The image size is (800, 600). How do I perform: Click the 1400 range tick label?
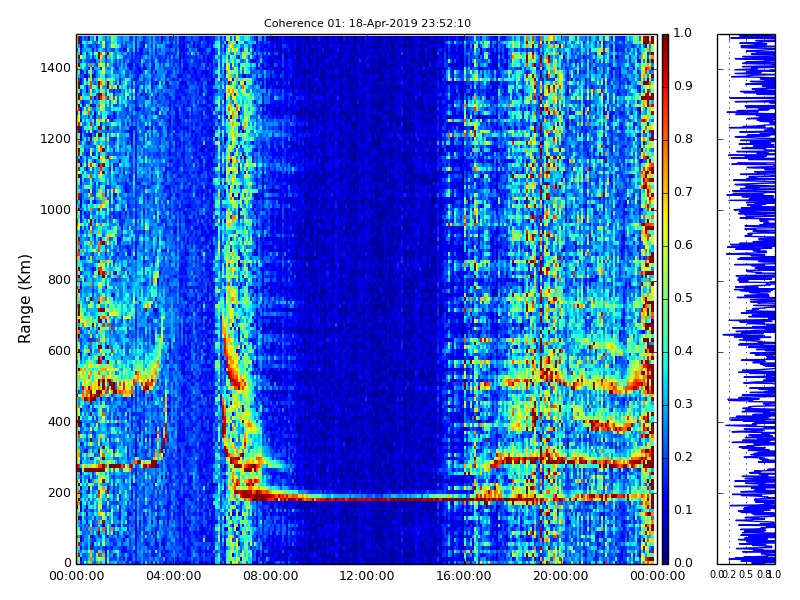pyautogui.click(x=56, y=68)
